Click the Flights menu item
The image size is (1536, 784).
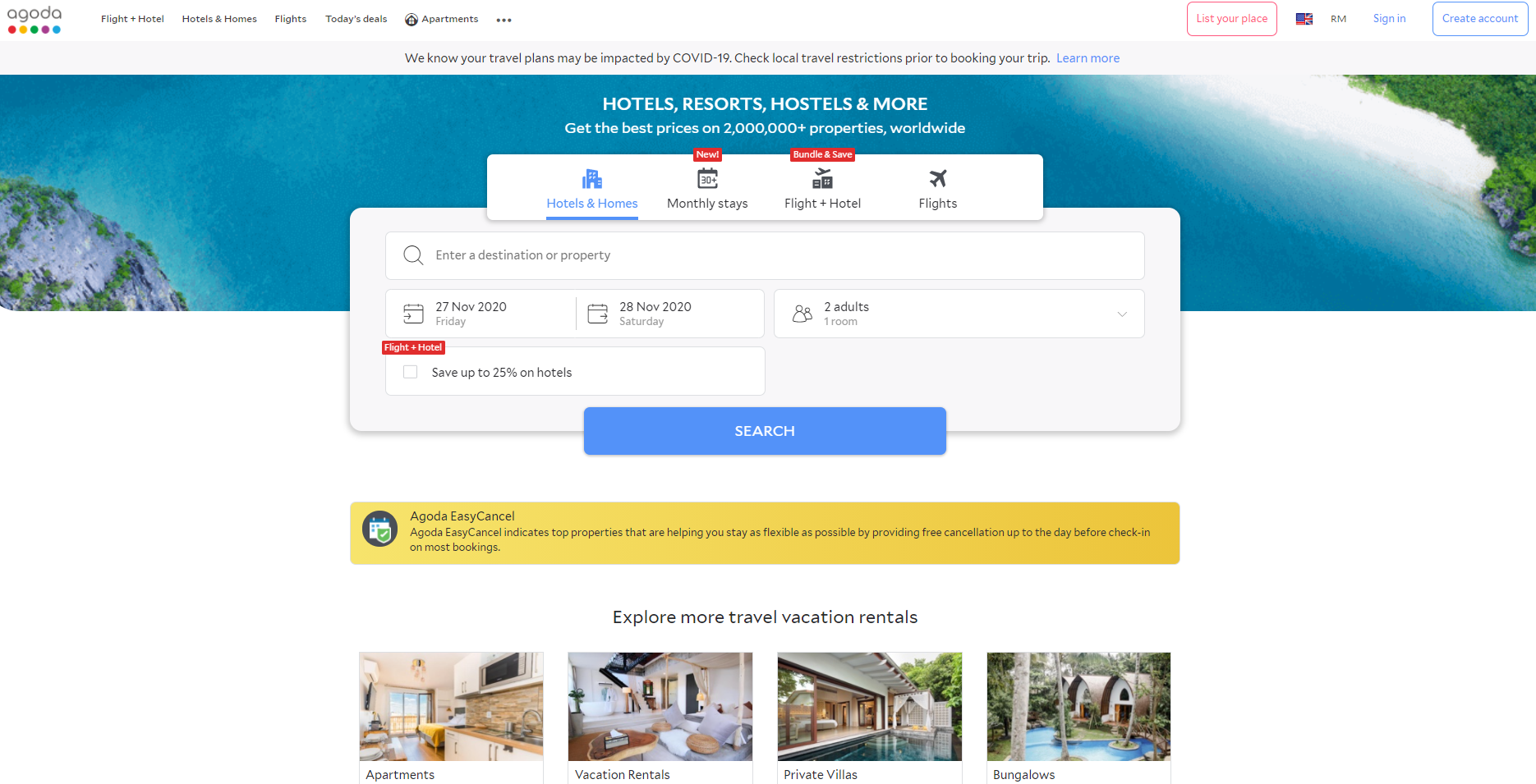coord(290,18)
